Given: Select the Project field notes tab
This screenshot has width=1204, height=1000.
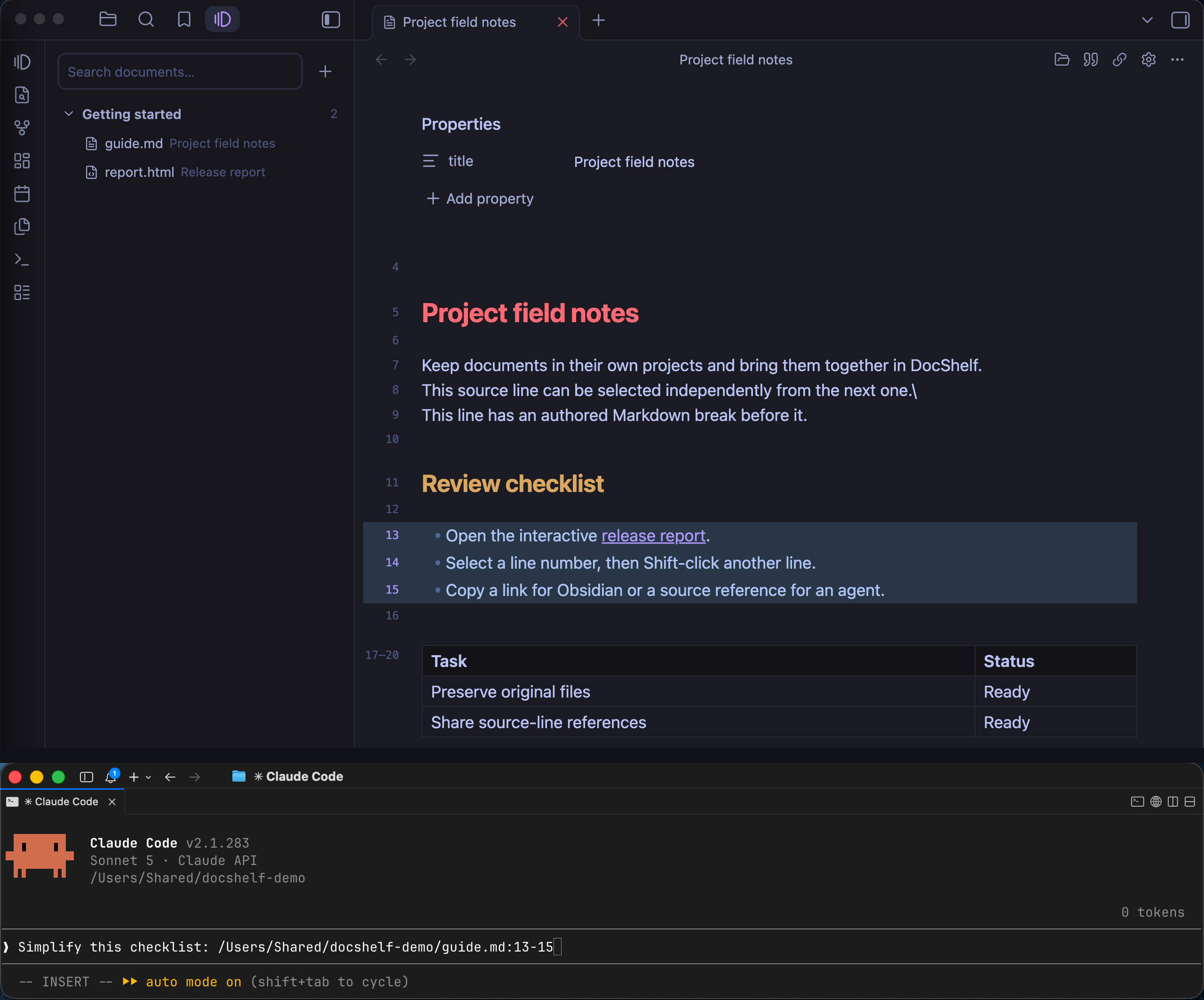Looking at the screenshot, I should coord(476,22).
